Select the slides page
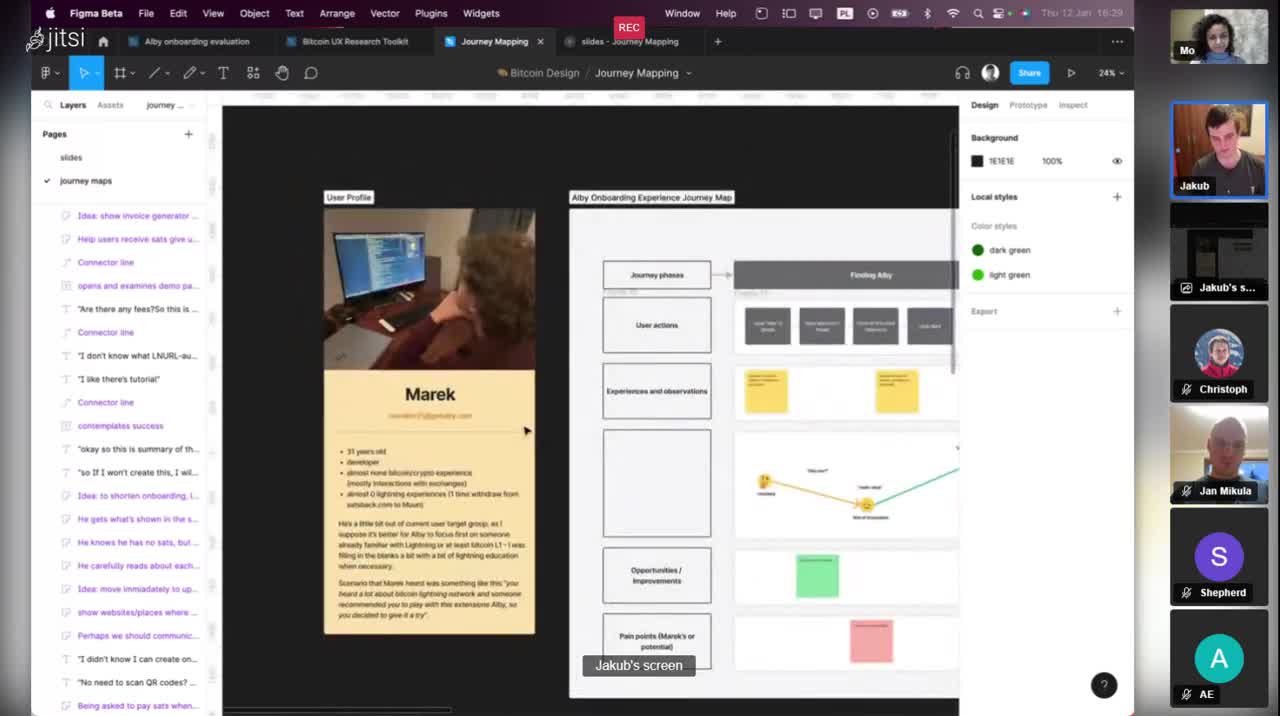 click(71, 157)
